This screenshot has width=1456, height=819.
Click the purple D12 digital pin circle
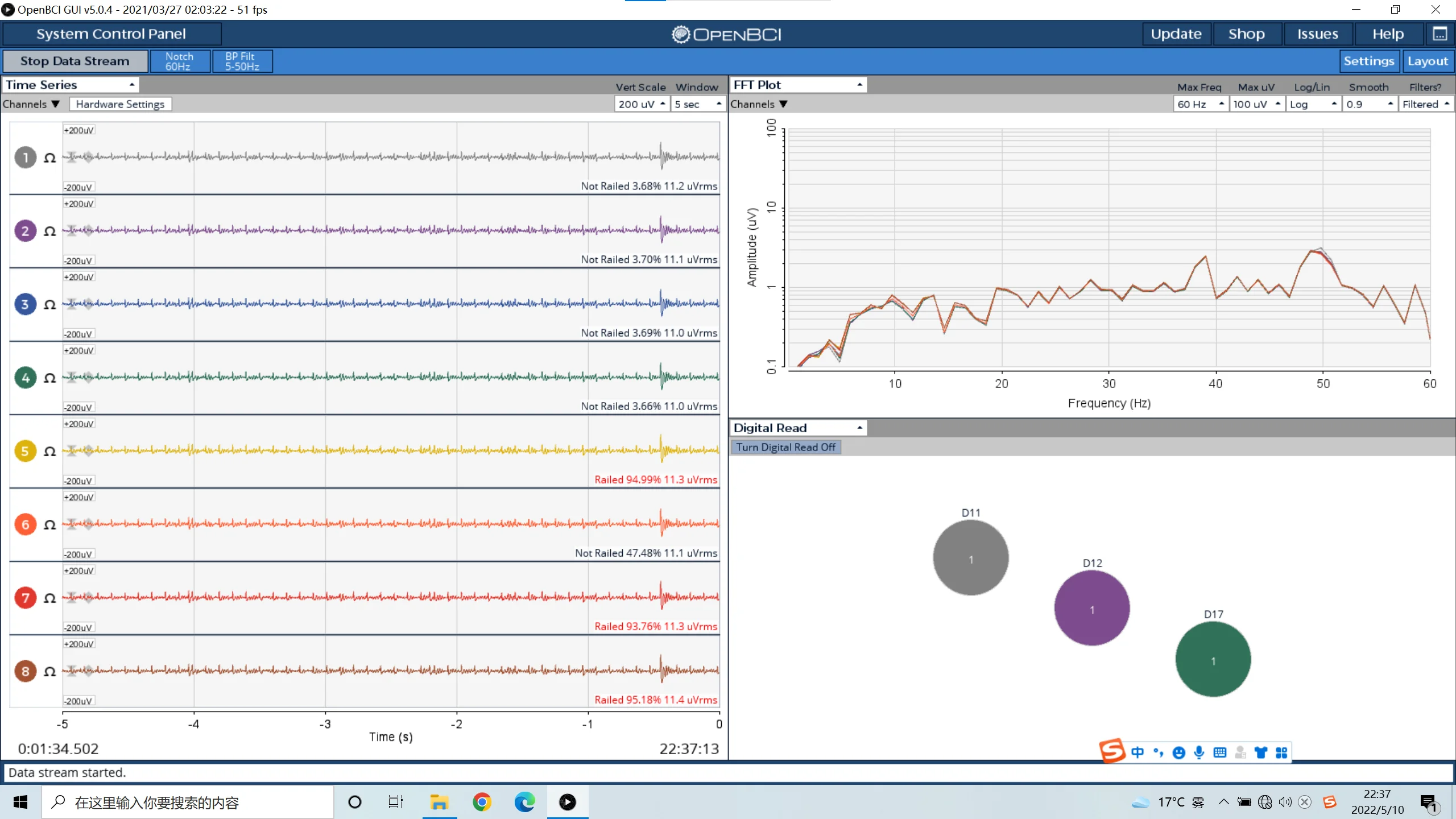[1091, 608]
